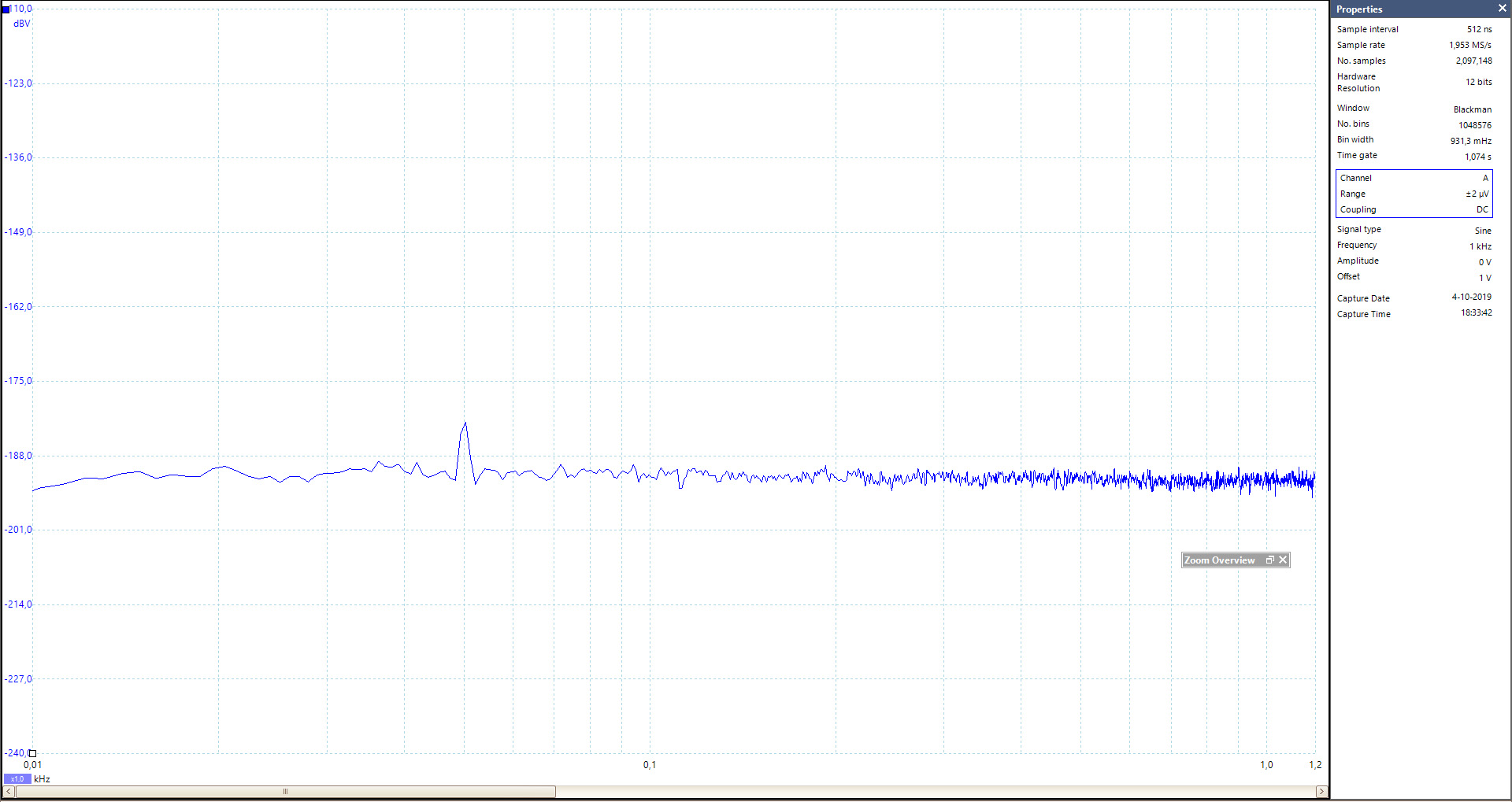1512x802 pixels.
Task: Select the Hardware Resolution value 12 bits
Action: 1478,82
